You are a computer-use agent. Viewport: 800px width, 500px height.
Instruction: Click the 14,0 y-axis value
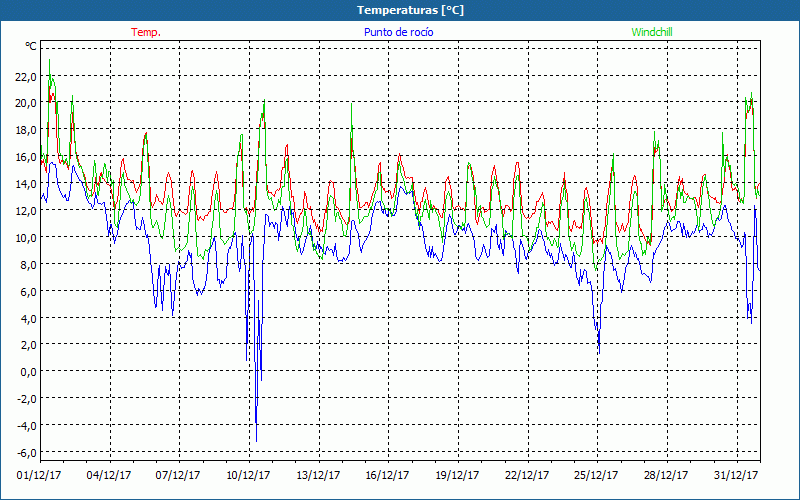(x=26, y=184)
